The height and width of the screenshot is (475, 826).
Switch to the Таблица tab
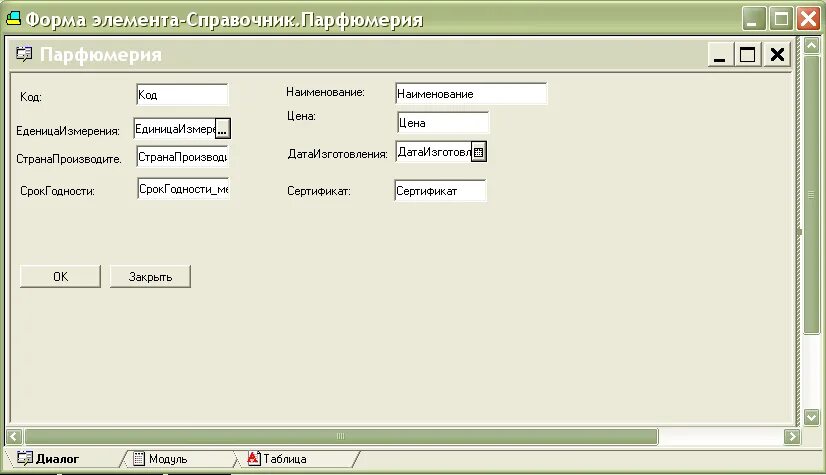pos(284,459)
